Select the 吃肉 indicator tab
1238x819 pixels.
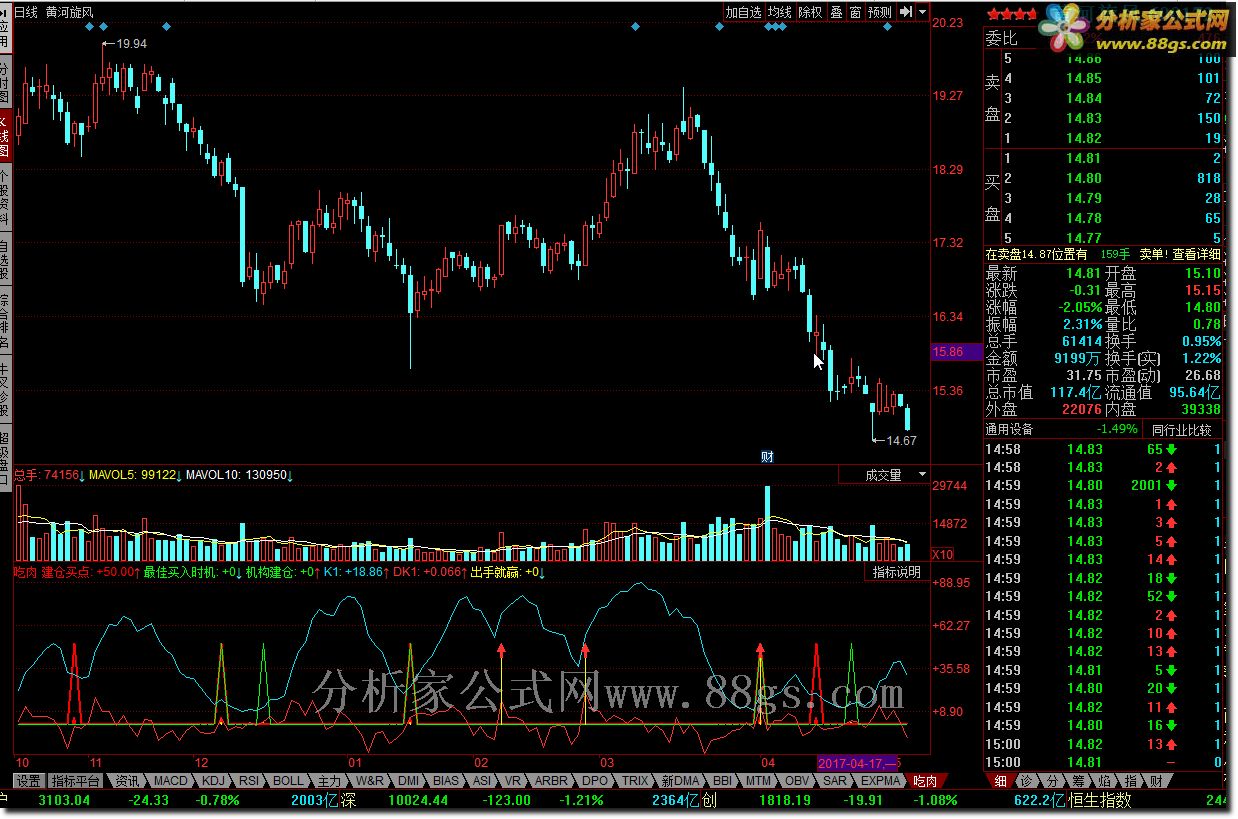click(x=926, y=781)
